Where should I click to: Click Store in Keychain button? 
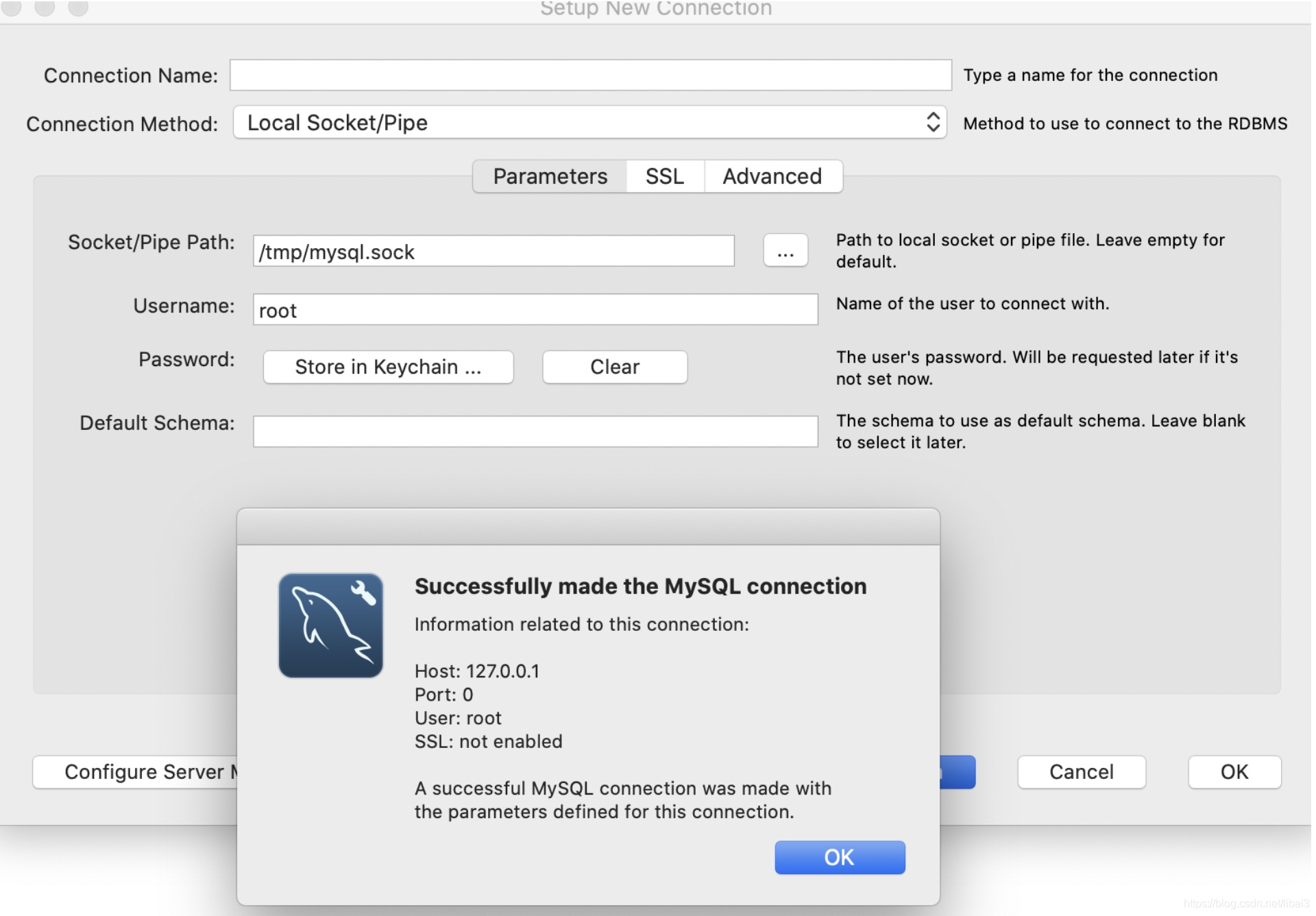(x=388, y=367)
